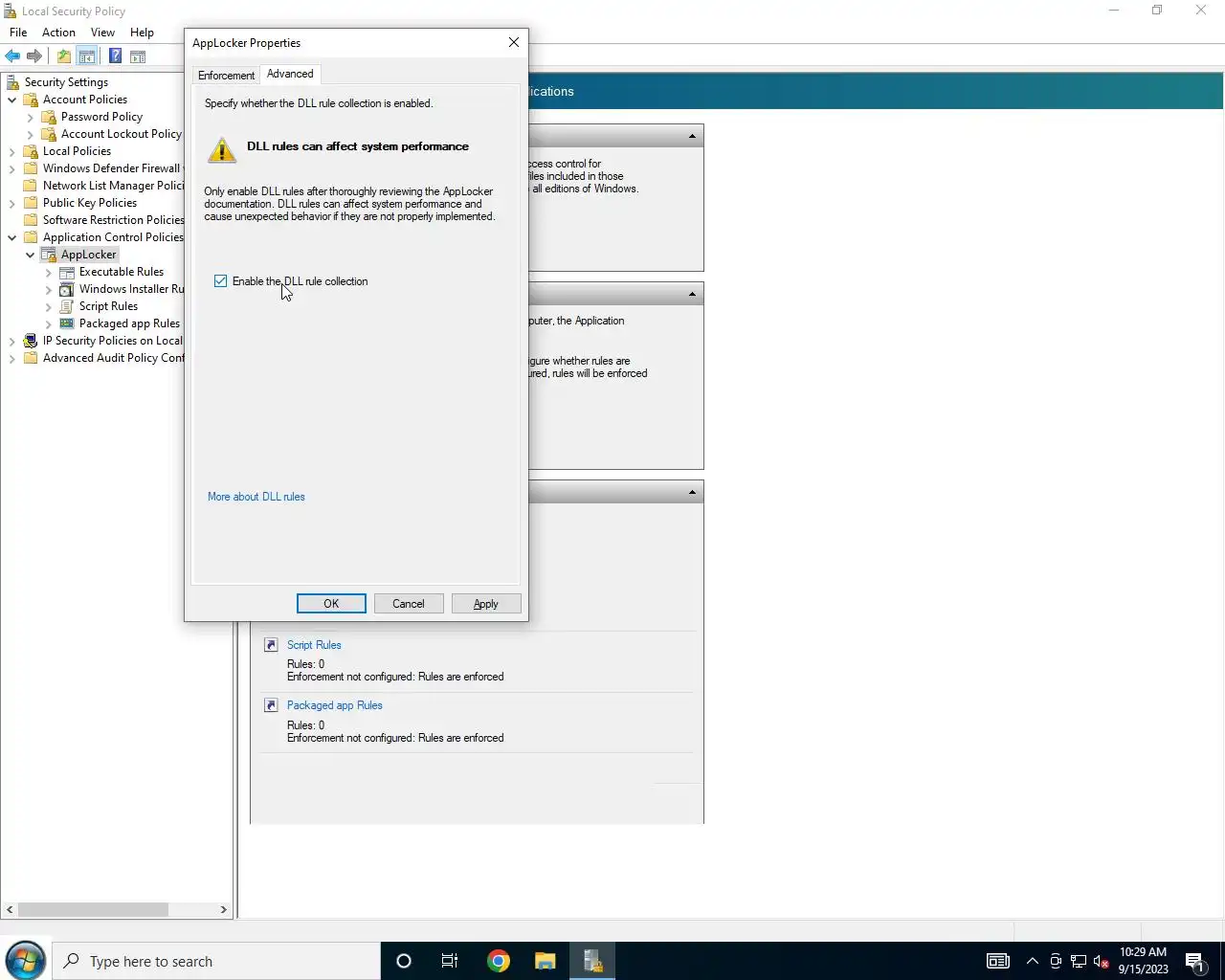Close the AppLocker Properties dialog
The image size is (1225, 980).
pyautogui.click(x=514, y=42)
